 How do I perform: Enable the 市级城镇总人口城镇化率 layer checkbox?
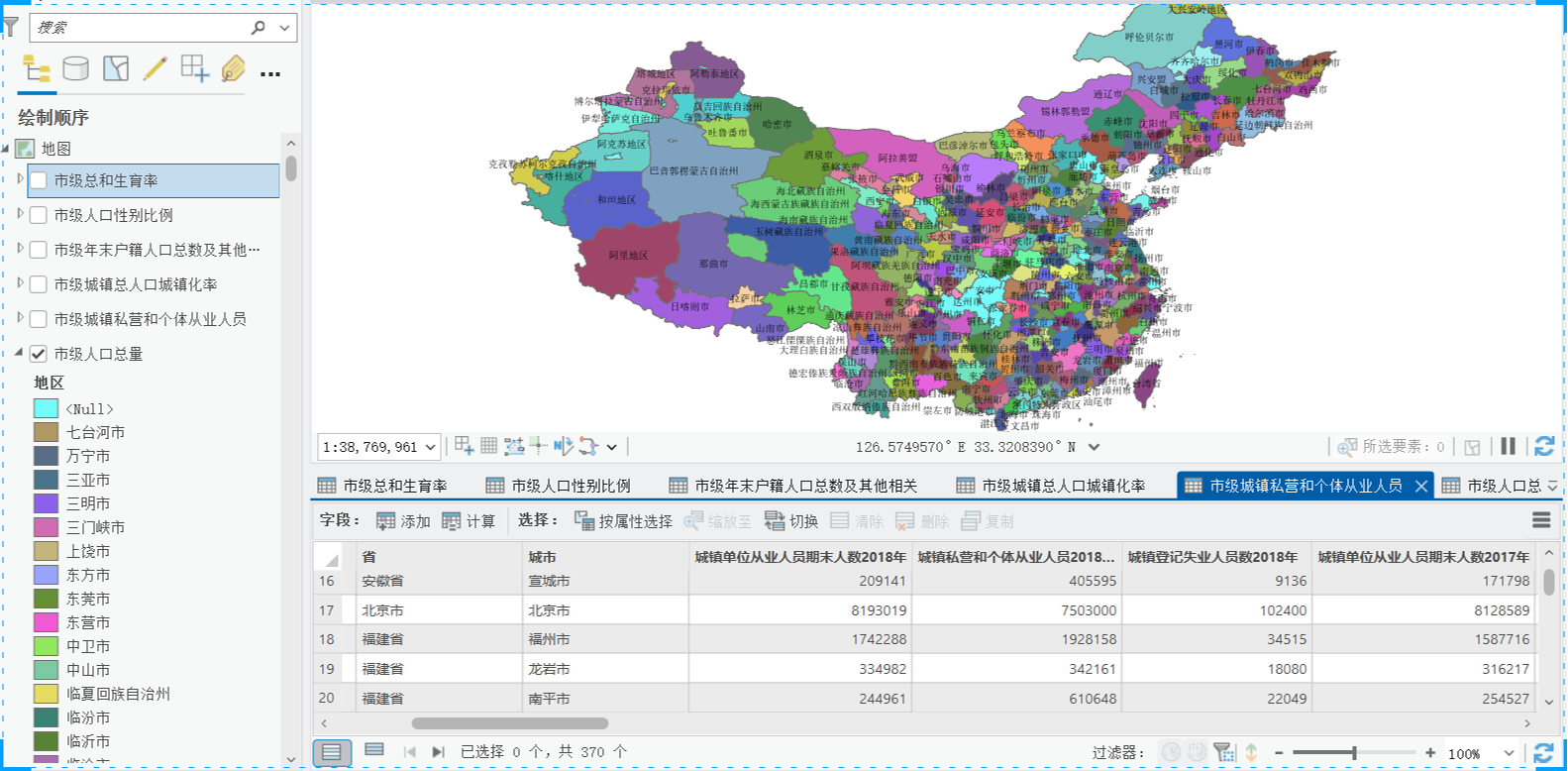point(39,284)
